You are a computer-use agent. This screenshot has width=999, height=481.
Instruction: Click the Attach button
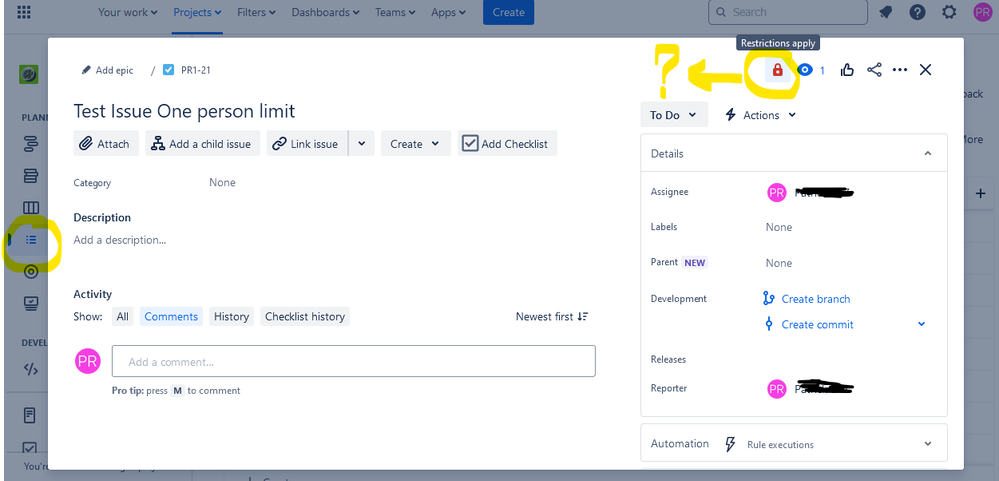click(x=106, y=143)
